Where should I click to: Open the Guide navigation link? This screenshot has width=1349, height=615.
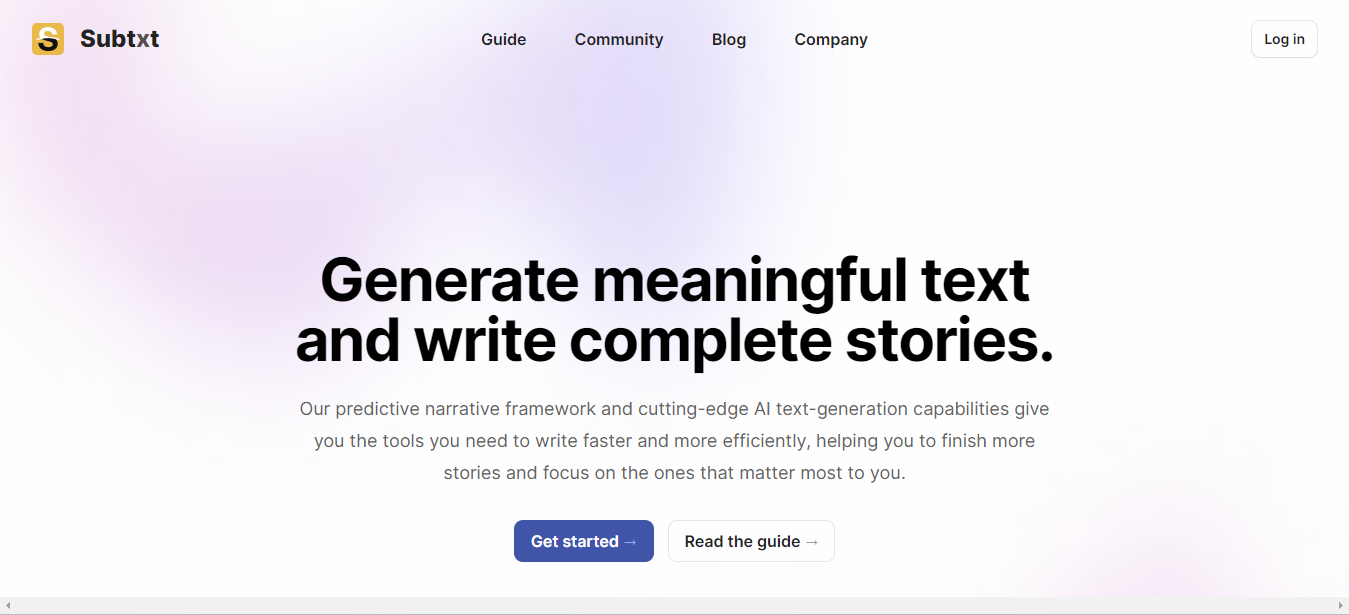pyautogui.click(x=503, y=39)
